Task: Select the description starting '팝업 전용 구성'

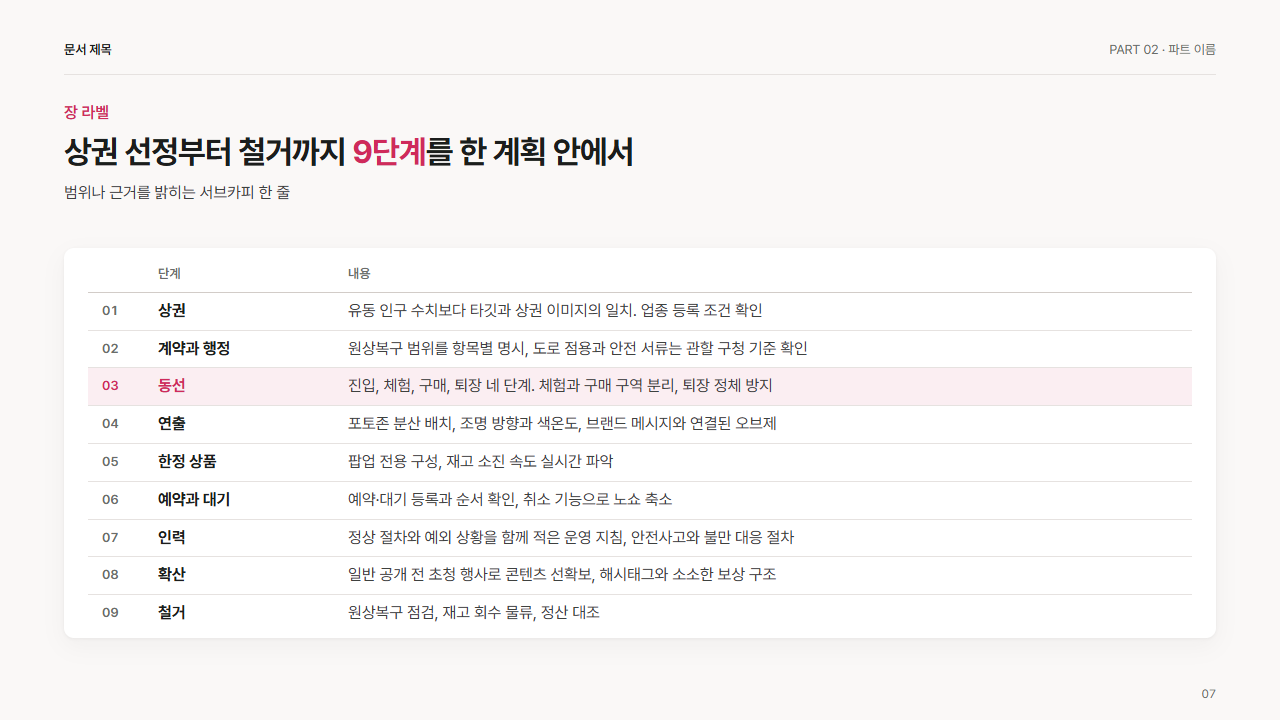Action: 480,462
